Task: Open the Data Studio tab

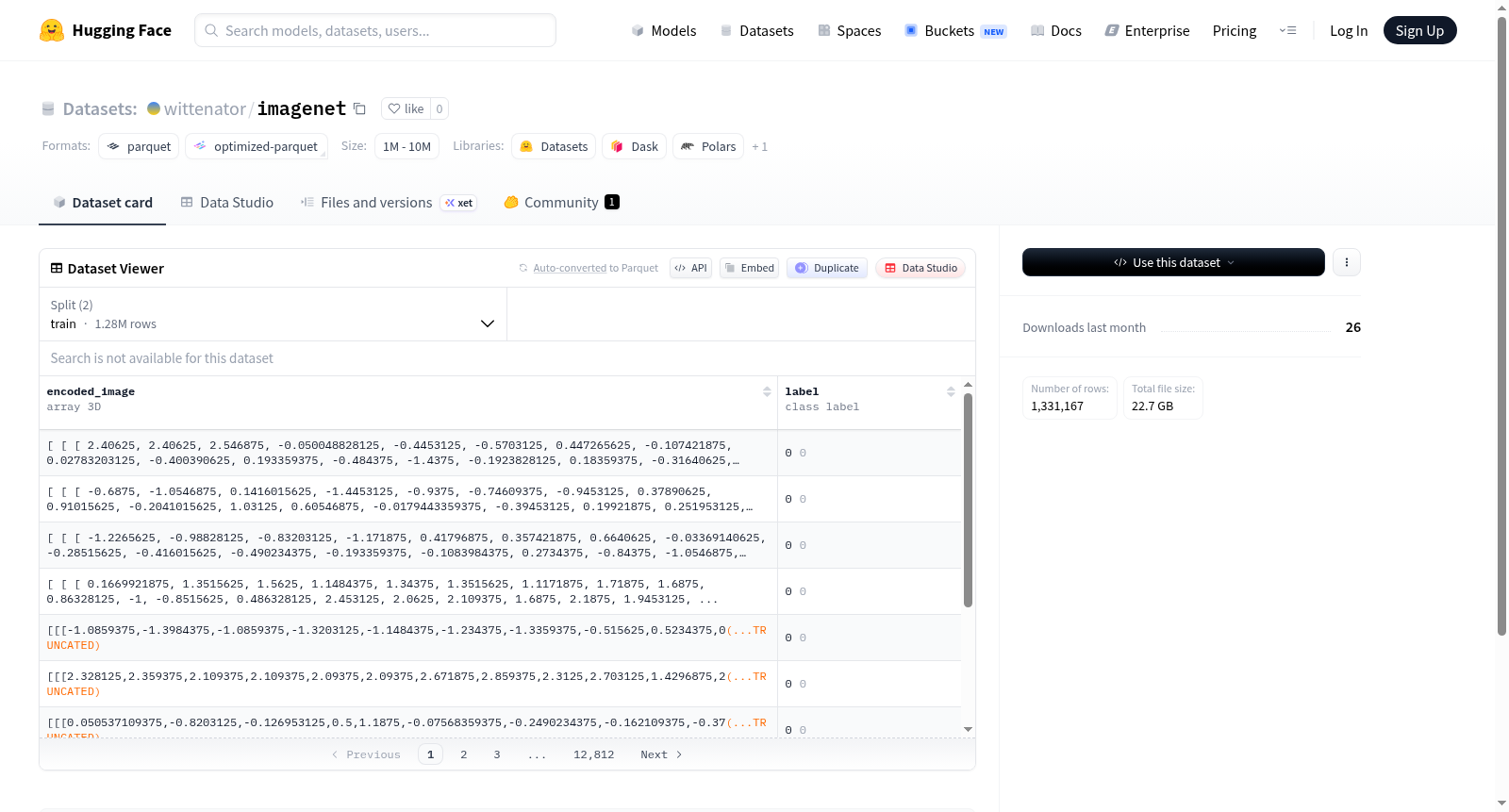Action: [227, 202]
